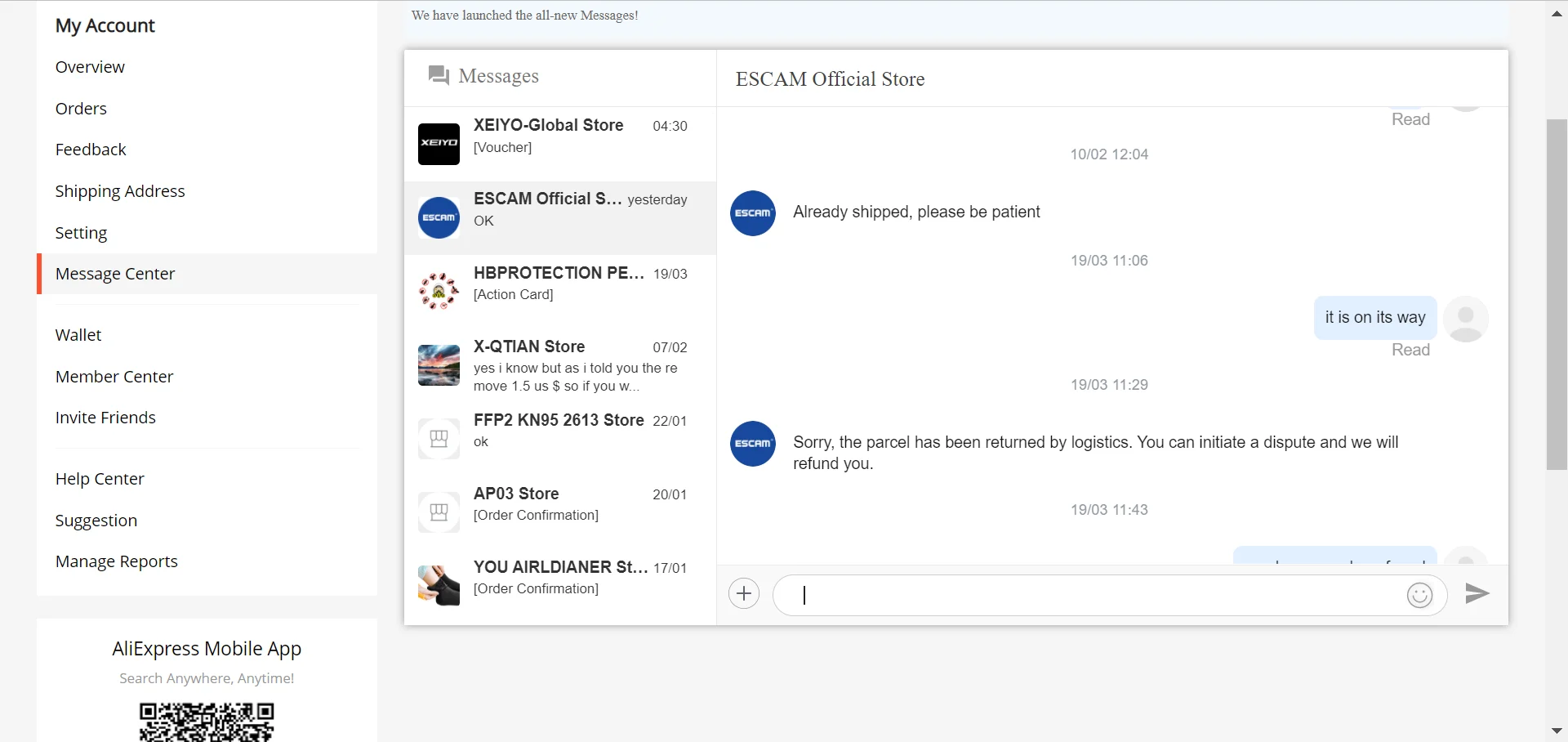The height and width of the screenshot is (742, 1568).
Task: Open the emoji picker smiley icon
Action: pos(1419,595)
